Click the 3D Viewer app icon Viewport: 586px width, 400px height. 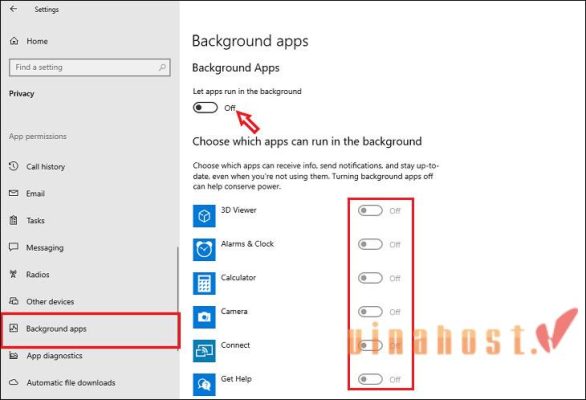pyautogui.click(x=204, y=216)
